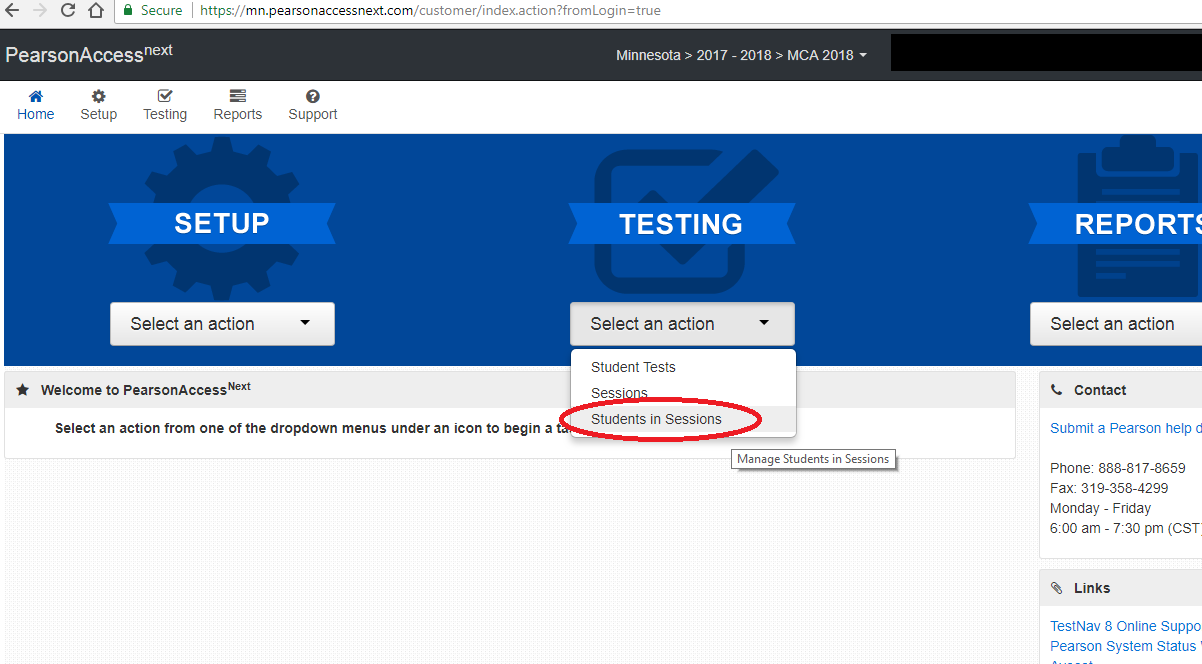Click the phone icon beside Contact

coord(1056,390)
